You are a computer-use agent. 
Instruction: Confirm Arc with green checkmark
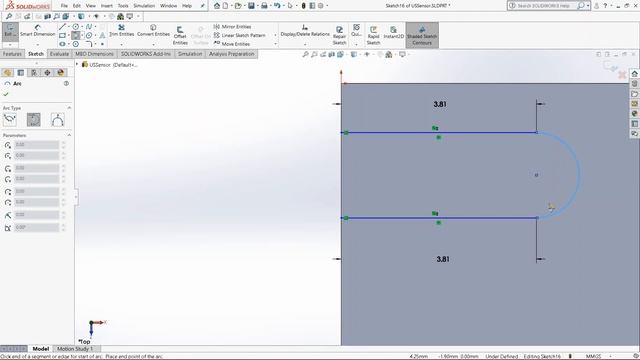[6, 94]
